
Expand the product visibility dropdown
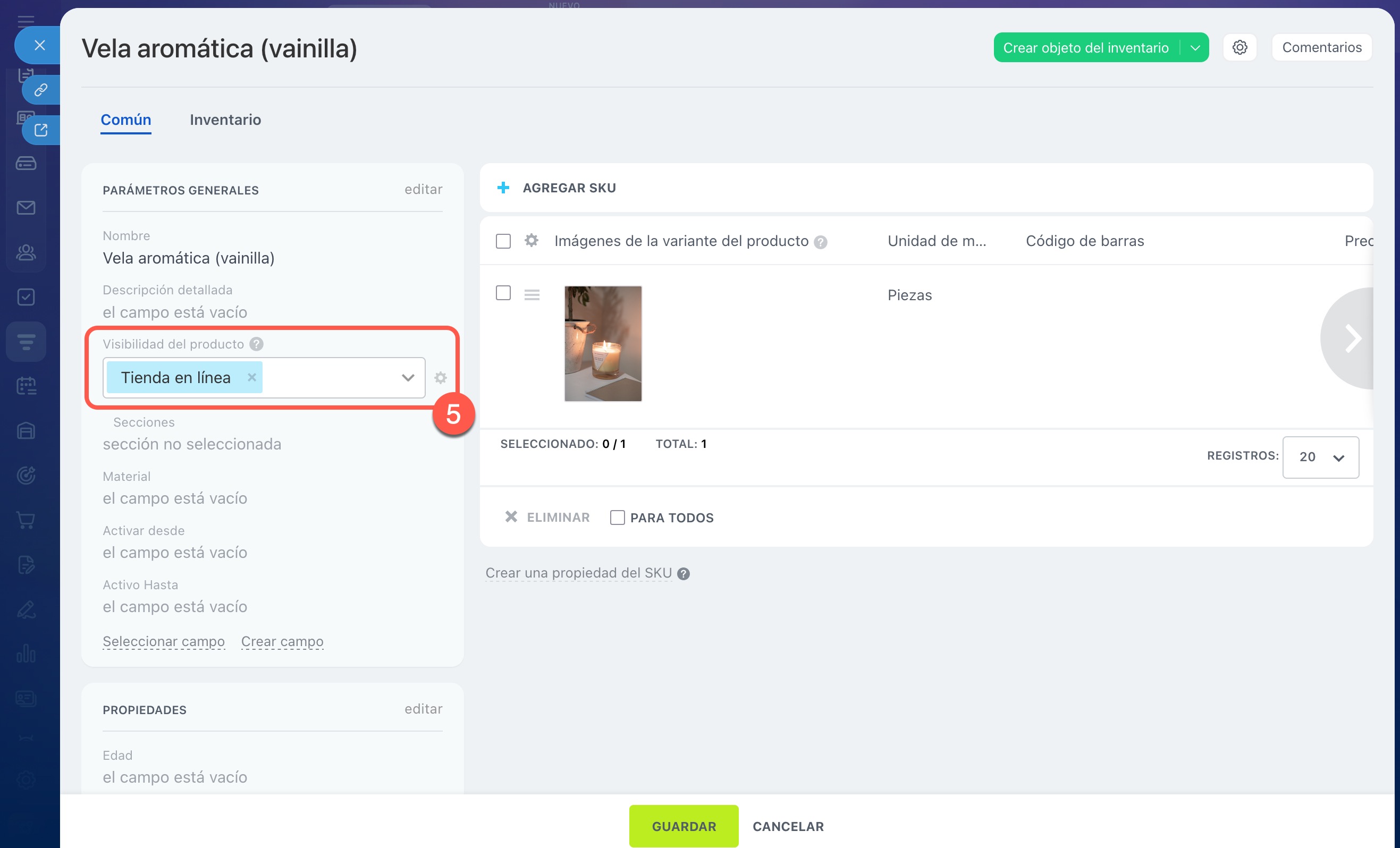click(407, 378)
